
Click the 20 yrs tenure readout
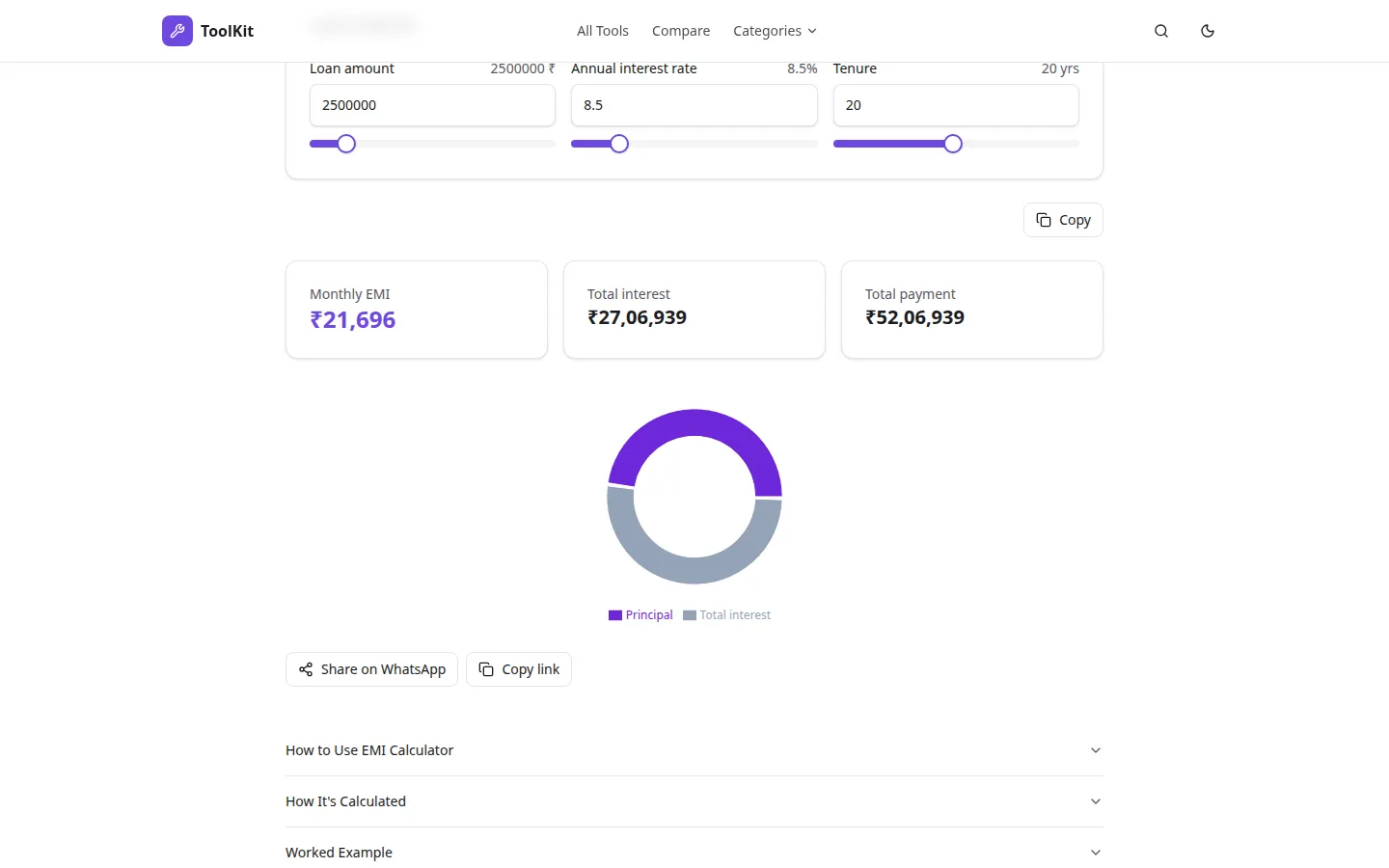click(x=1060, y=68)
